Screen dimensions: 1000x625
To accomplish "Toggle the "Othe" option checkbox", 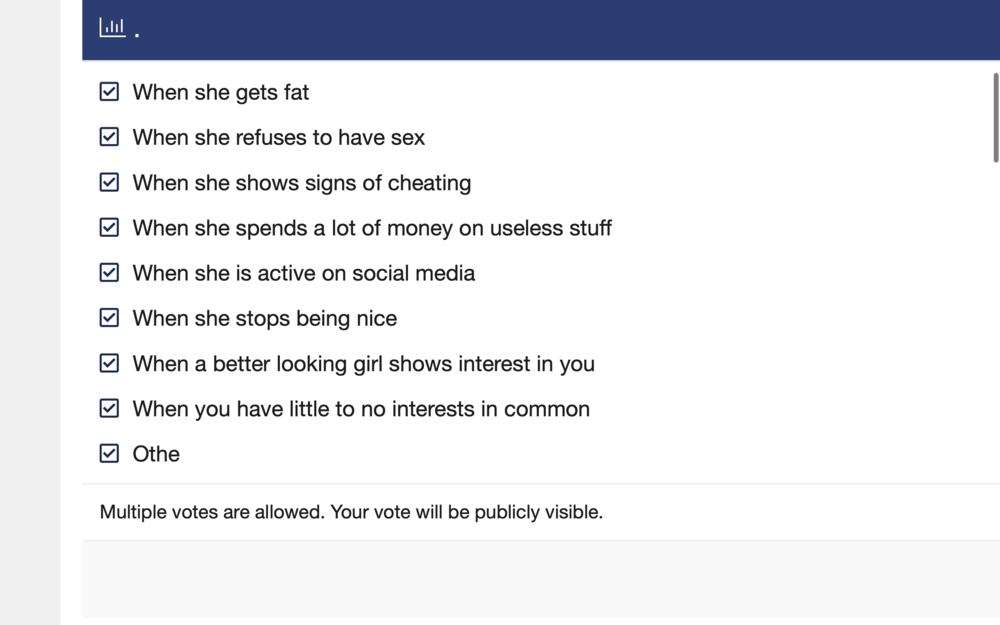I will coord(110,453).
